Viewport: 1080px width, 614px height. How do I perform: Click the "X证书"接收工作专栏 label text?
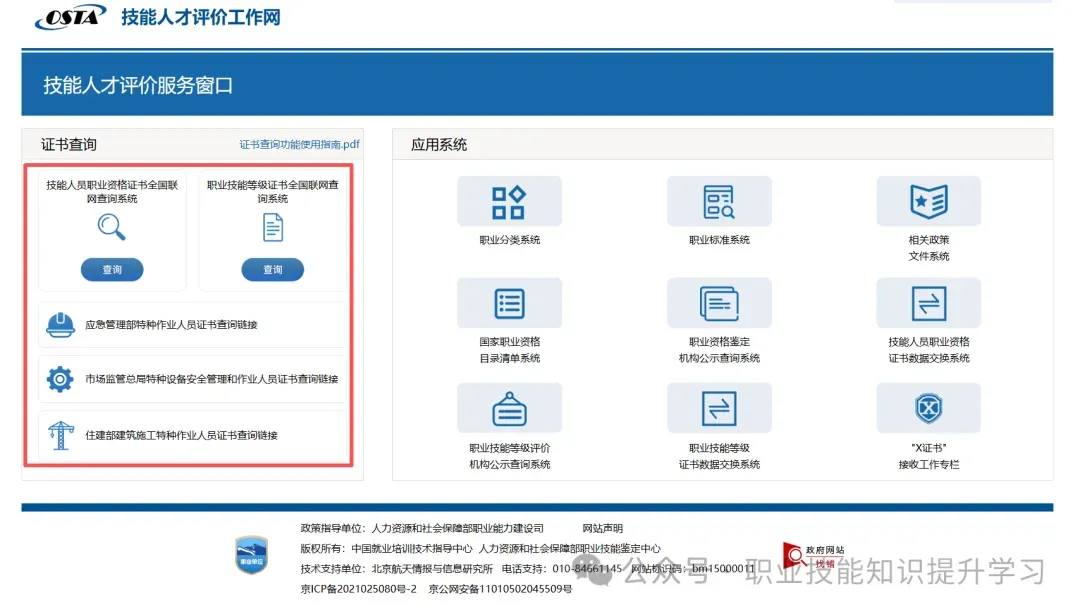coord(928,456)
